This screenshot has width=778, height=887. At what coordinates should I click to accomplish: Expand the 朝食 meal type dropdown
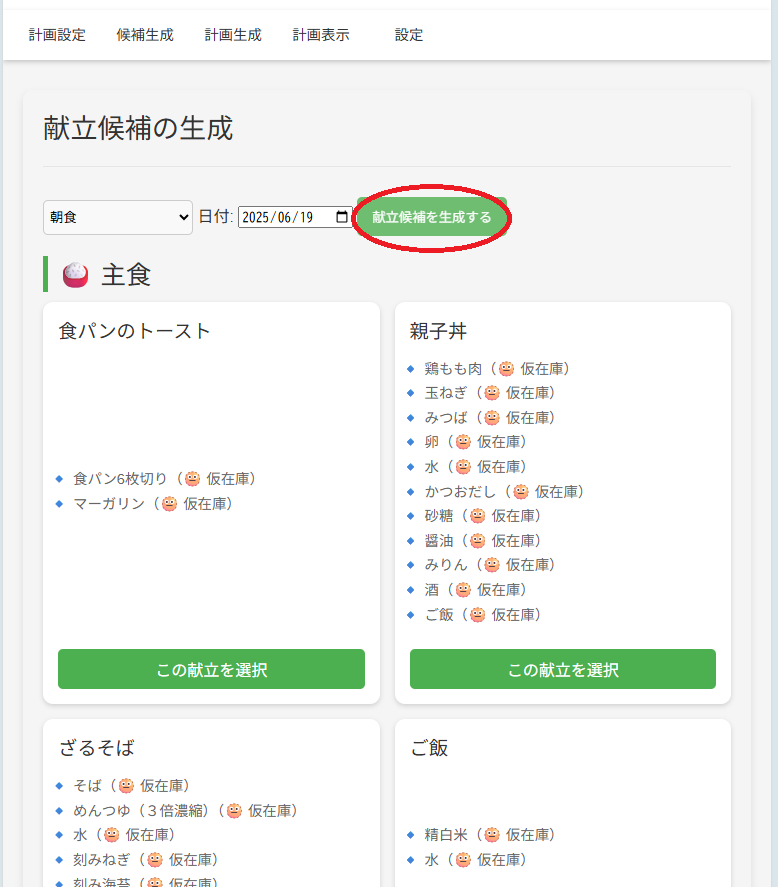coord(118,217)
